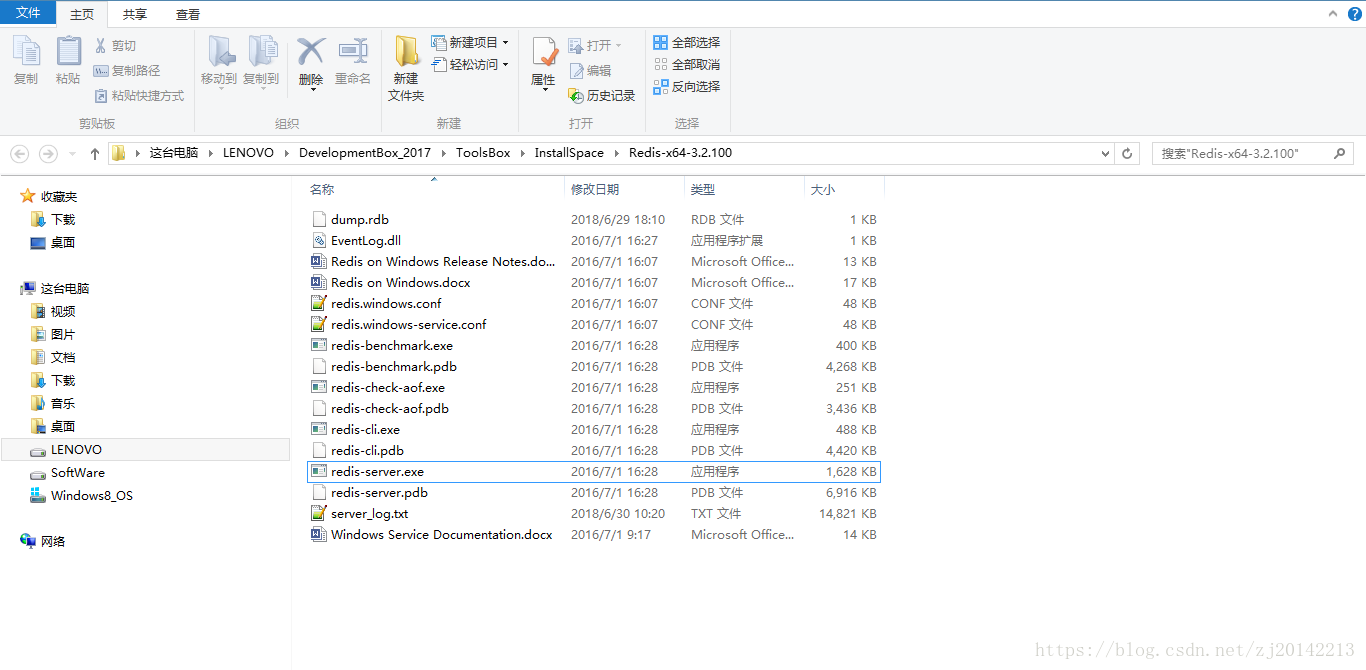Viewport: 1366px width, 670px height.
Task: Click the Refresh button
Action: pos(1127,154)
